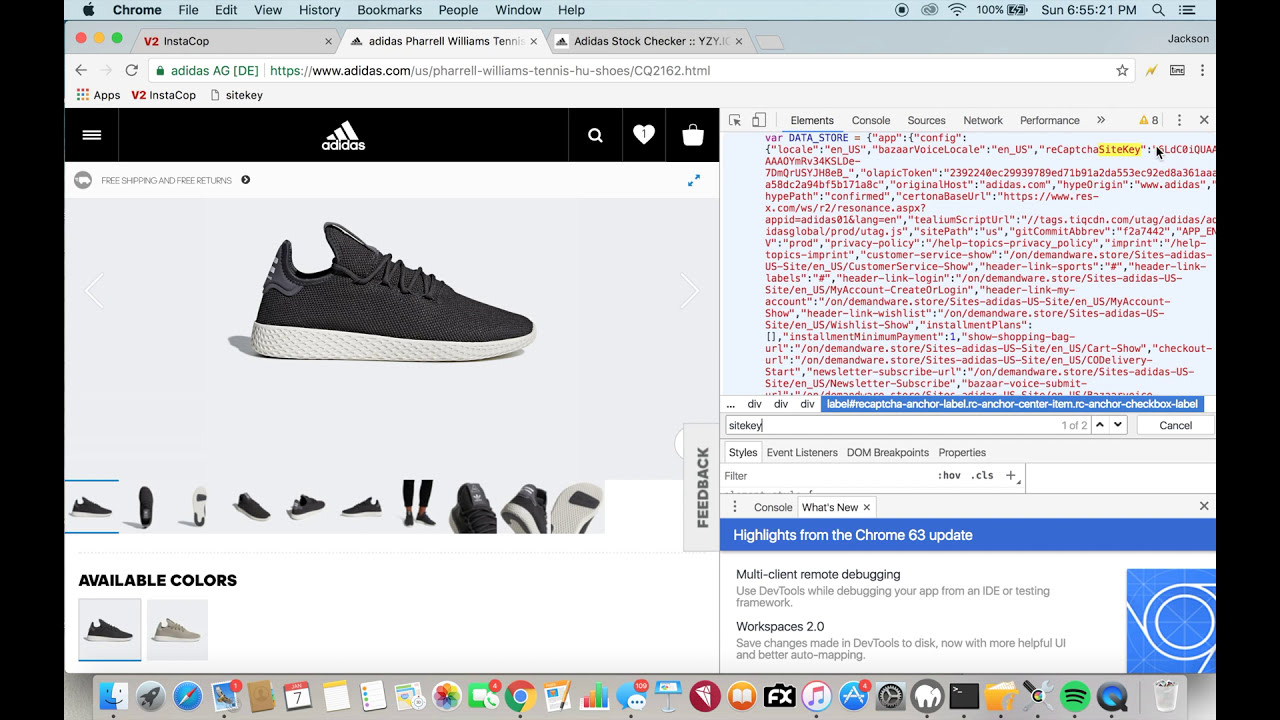Click the address bar URL
The image size is (1280, 720).
coord(490,71)
